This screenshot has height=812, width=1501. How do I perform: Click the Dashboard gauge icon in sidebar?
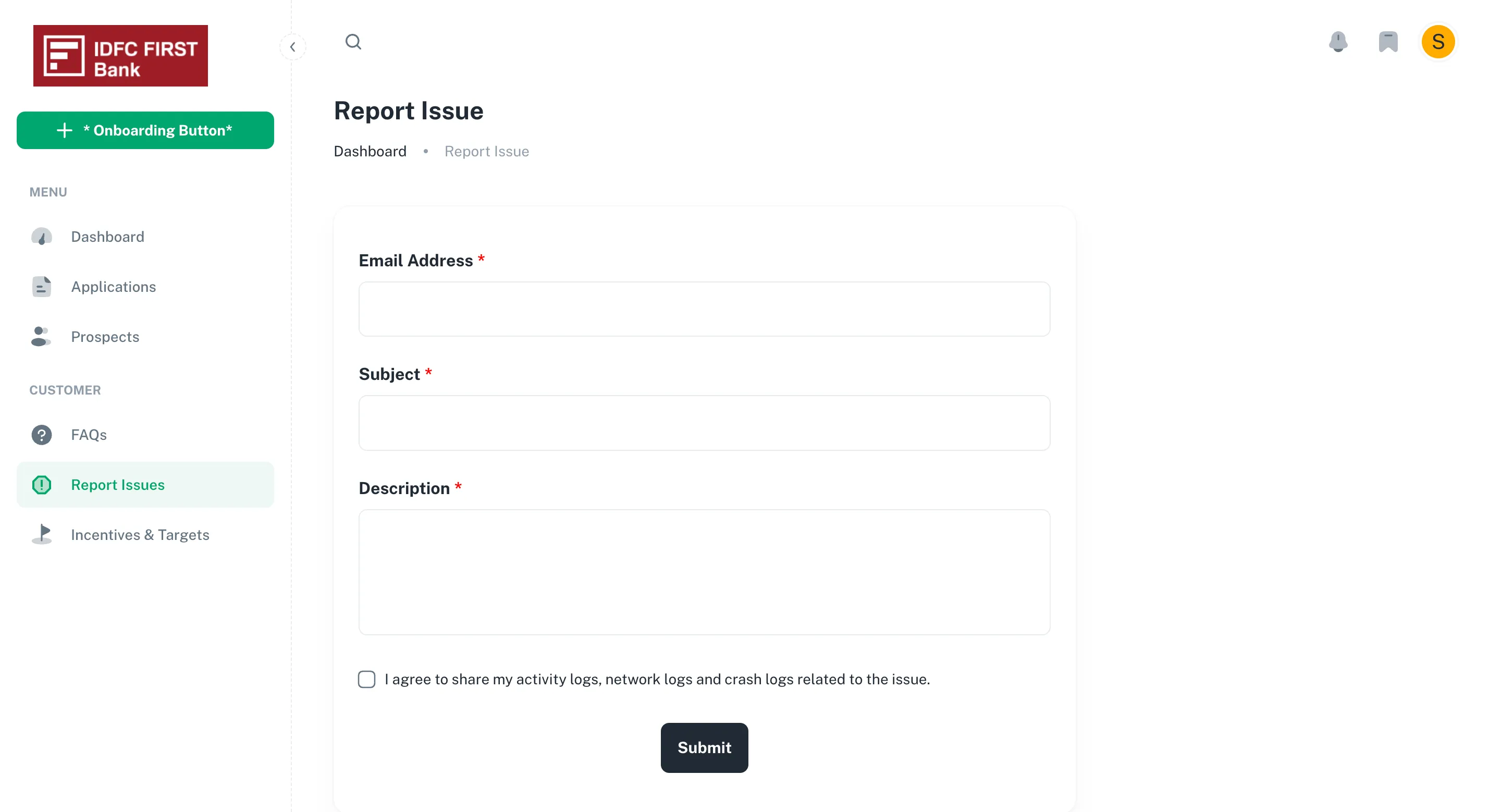click(41, 237)
